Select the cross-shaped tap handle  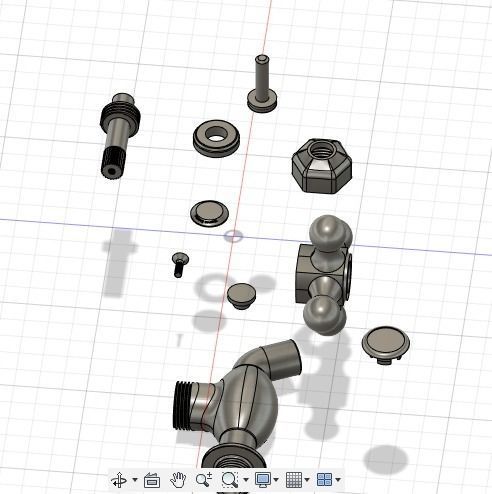click(326, 275)
